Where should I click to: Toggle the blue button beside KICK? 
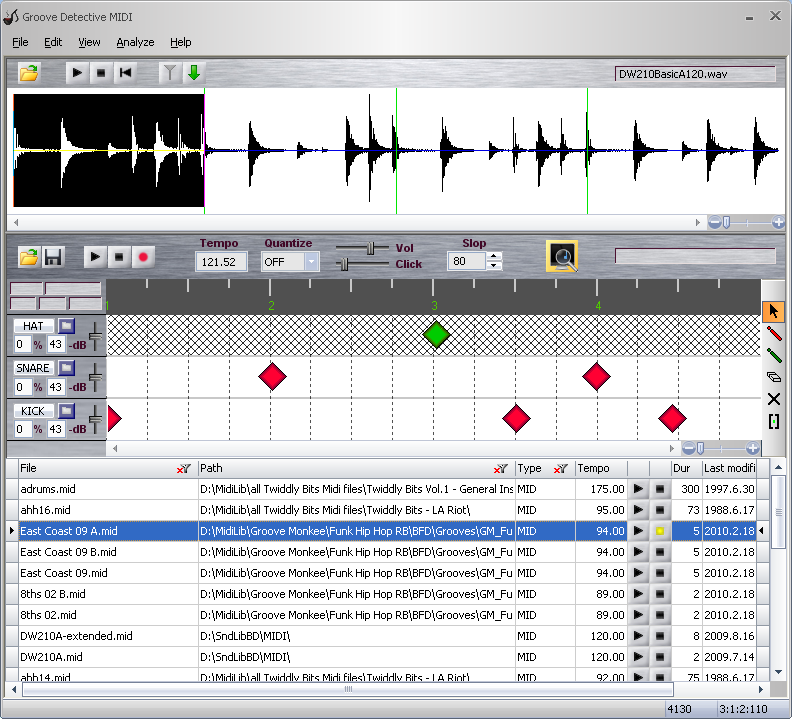[66, 411]
